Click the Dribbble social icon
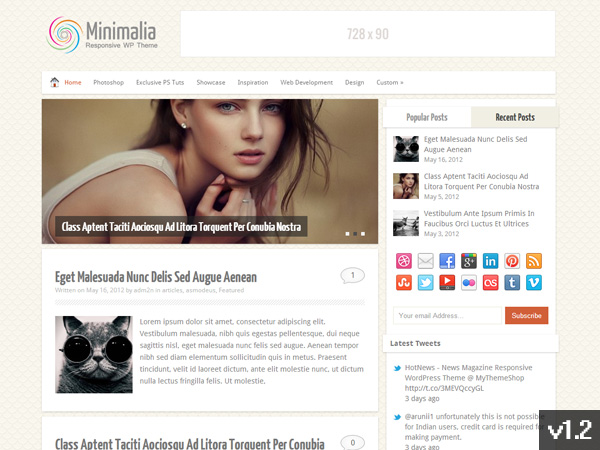This screenshot has width=600, height=450. pyautogui.click(x=404, y=261)
